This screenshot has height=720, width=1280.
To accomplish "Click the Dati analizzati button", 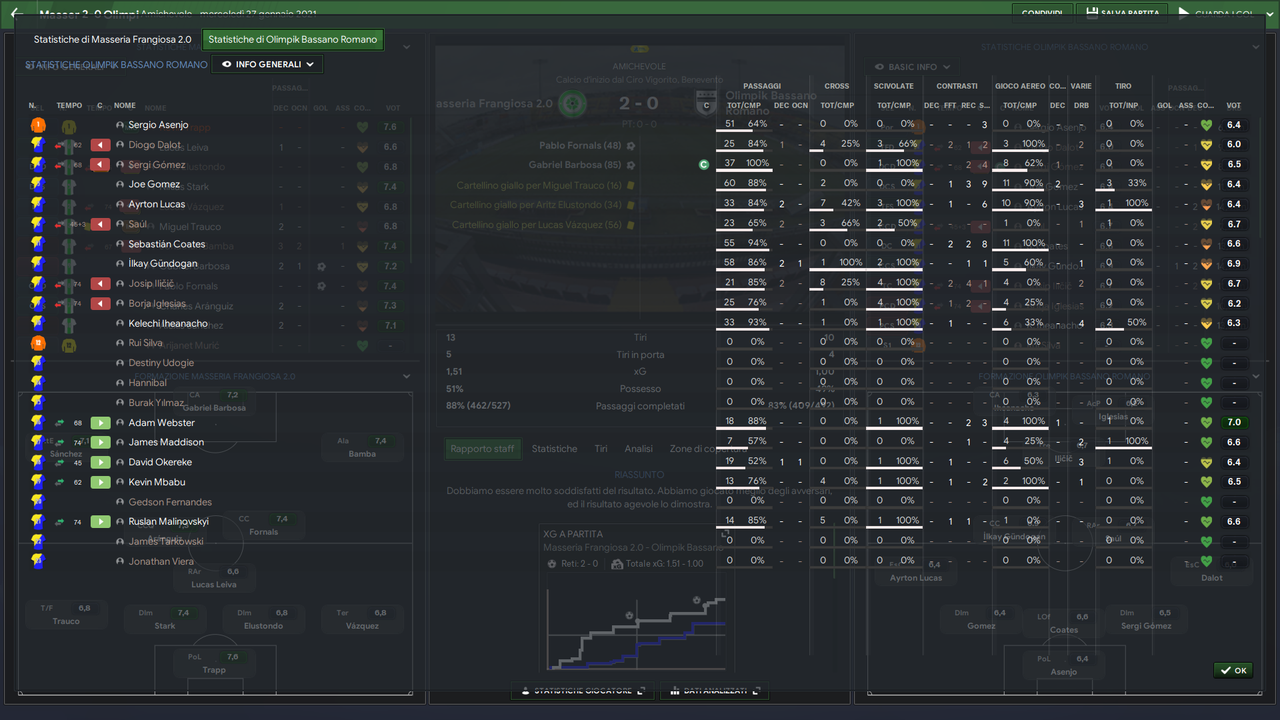I will tap(714, 691).
